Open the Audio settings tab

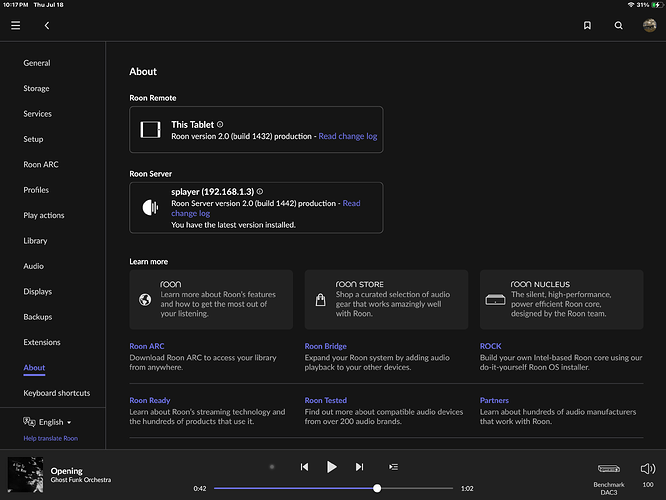click(34, 266)
